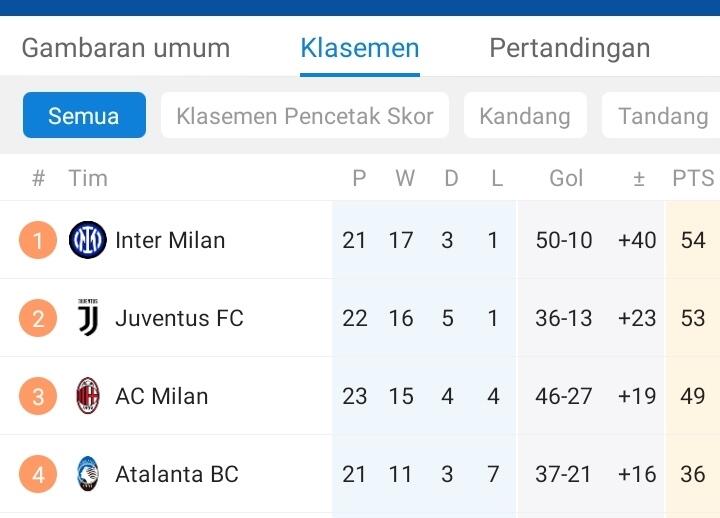Image resolution: width=720 pixels, height=518 pixels.
Task: Click the Inter Milan club crest icon
Action: 88,240
